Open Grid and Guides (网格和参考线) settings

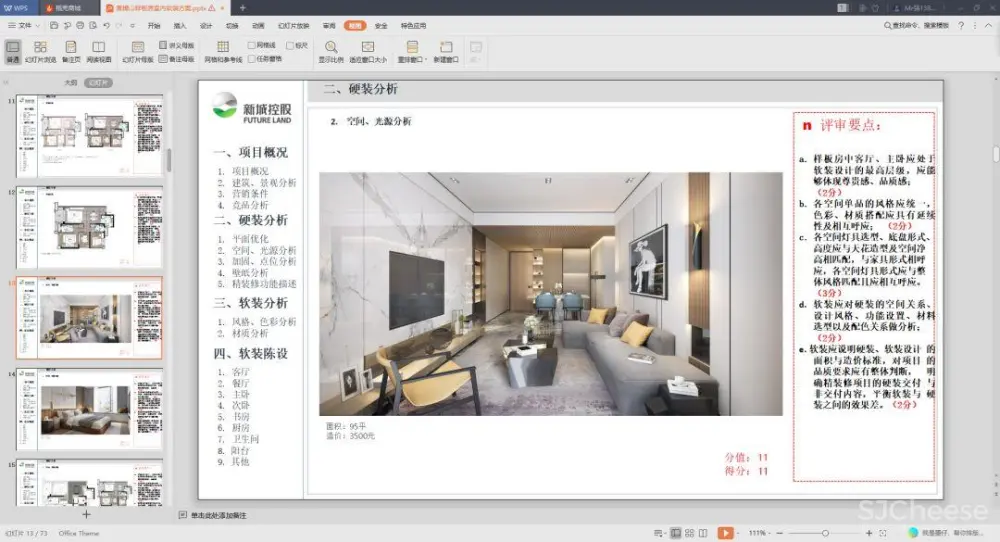tap(223, 51)
